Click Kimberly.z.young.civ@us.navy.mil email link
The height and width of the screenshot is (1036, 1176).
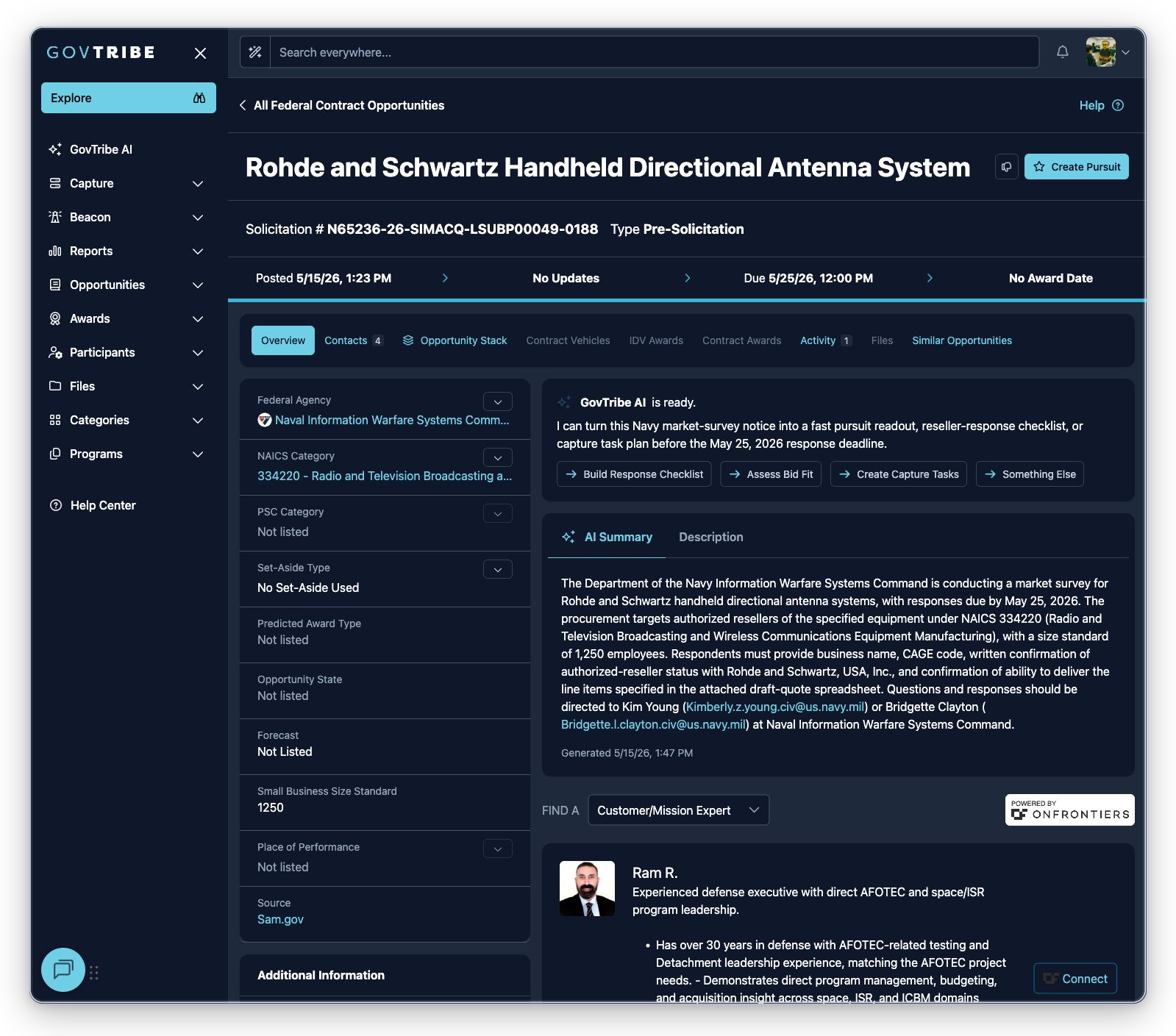pyautogui.click(x=775, y=707)
